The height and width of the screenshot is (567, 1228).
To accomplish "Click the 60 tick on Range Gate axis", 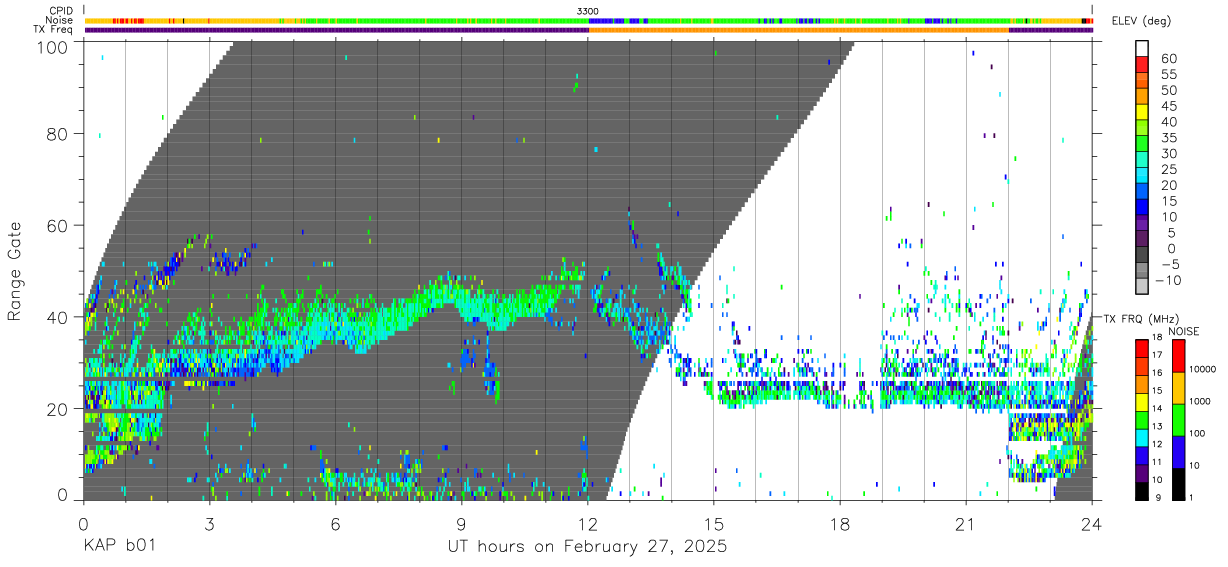I will click(x=58, y=225).
